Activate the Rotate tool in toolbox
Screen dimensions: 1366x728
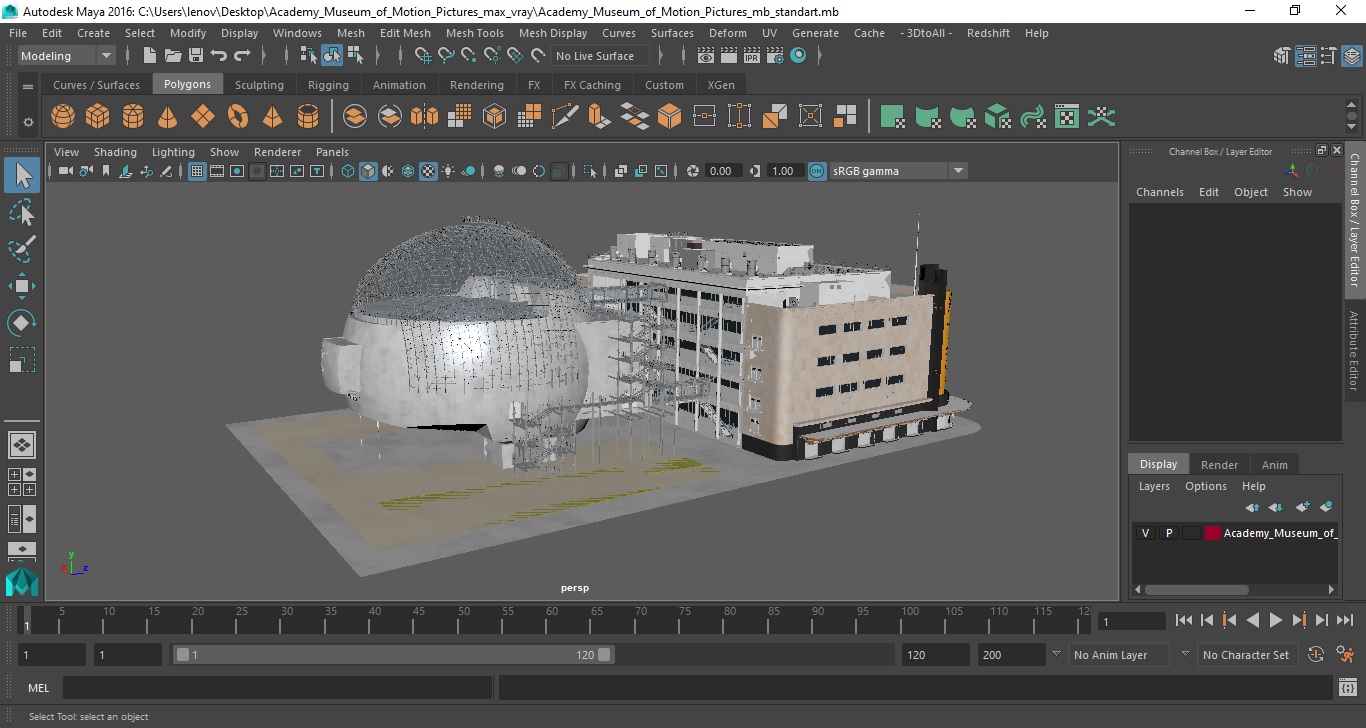tap(22, 322)
